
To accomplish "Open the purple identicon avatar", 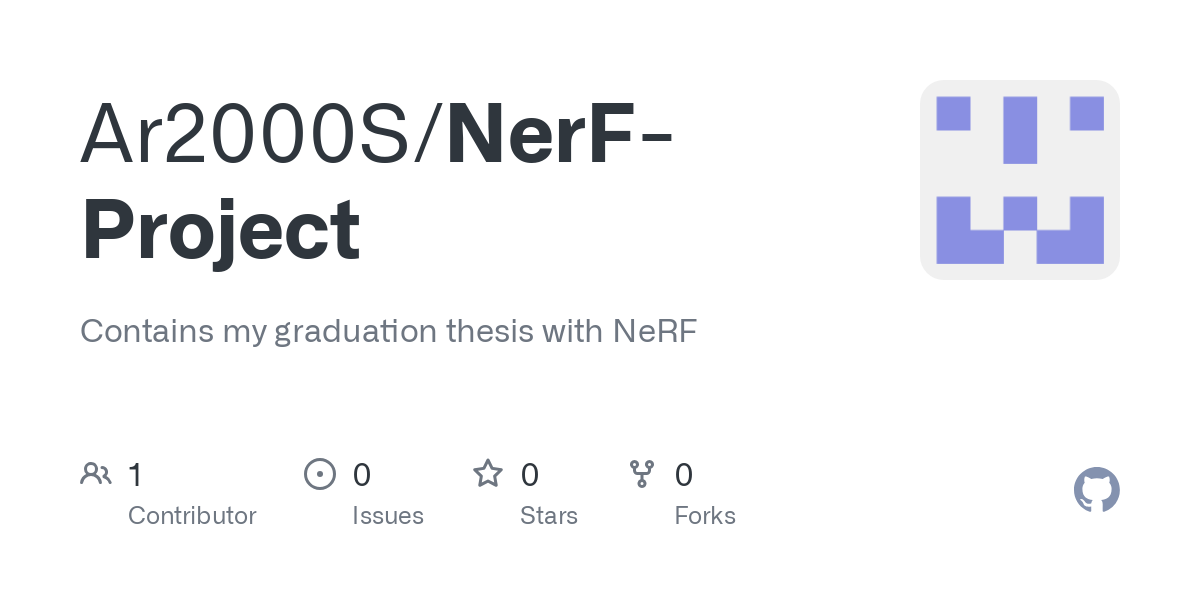I will pyautogui.click(x=1019, y=180).
